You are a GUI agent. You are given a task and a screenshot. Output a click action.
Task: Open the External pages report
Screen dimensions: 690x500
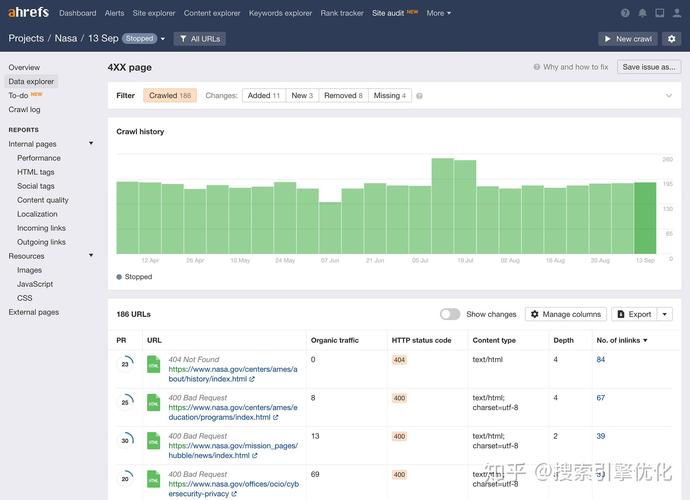coord(33,312)
